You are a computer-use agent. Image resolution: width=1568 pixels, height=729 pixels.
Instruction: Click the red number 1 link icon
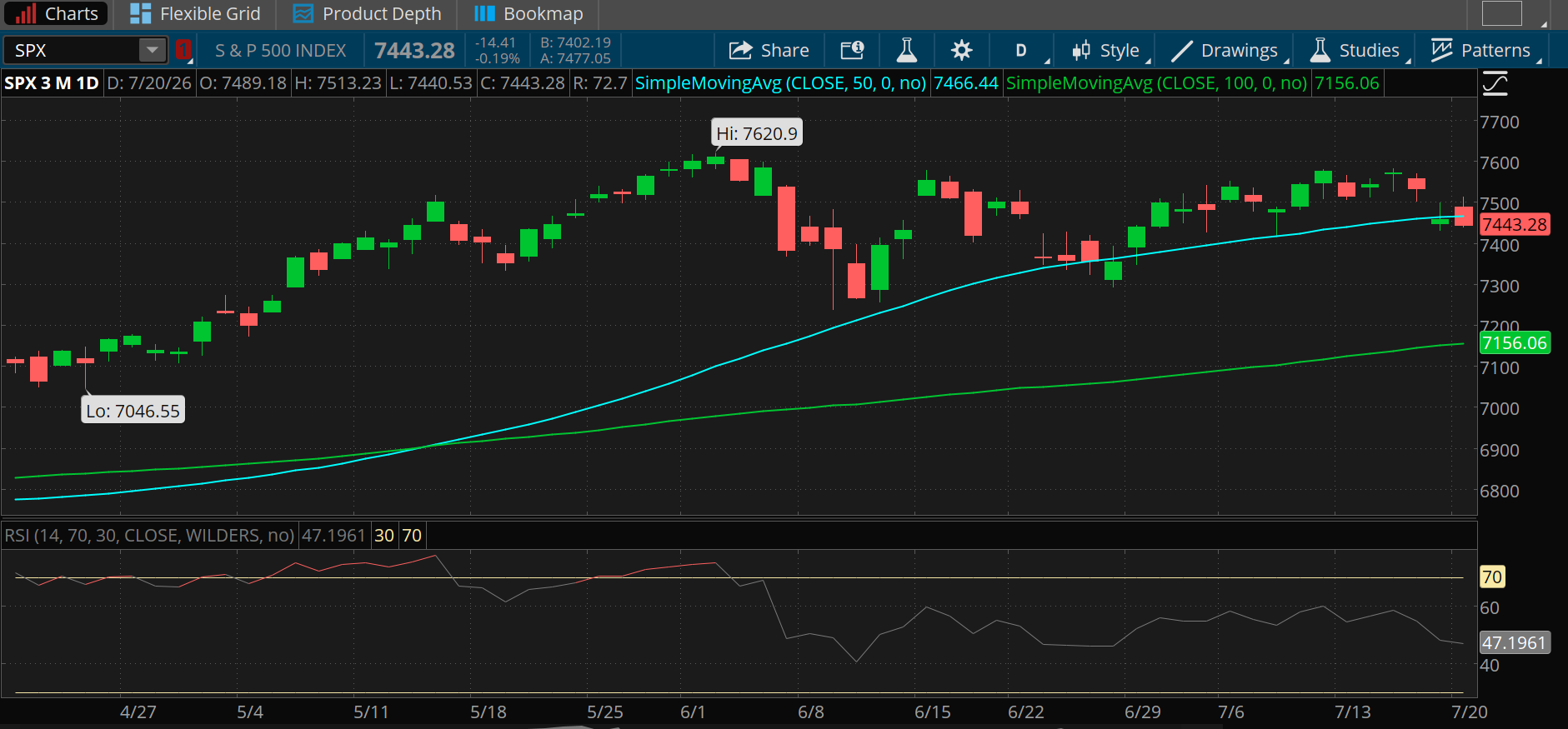183,50
